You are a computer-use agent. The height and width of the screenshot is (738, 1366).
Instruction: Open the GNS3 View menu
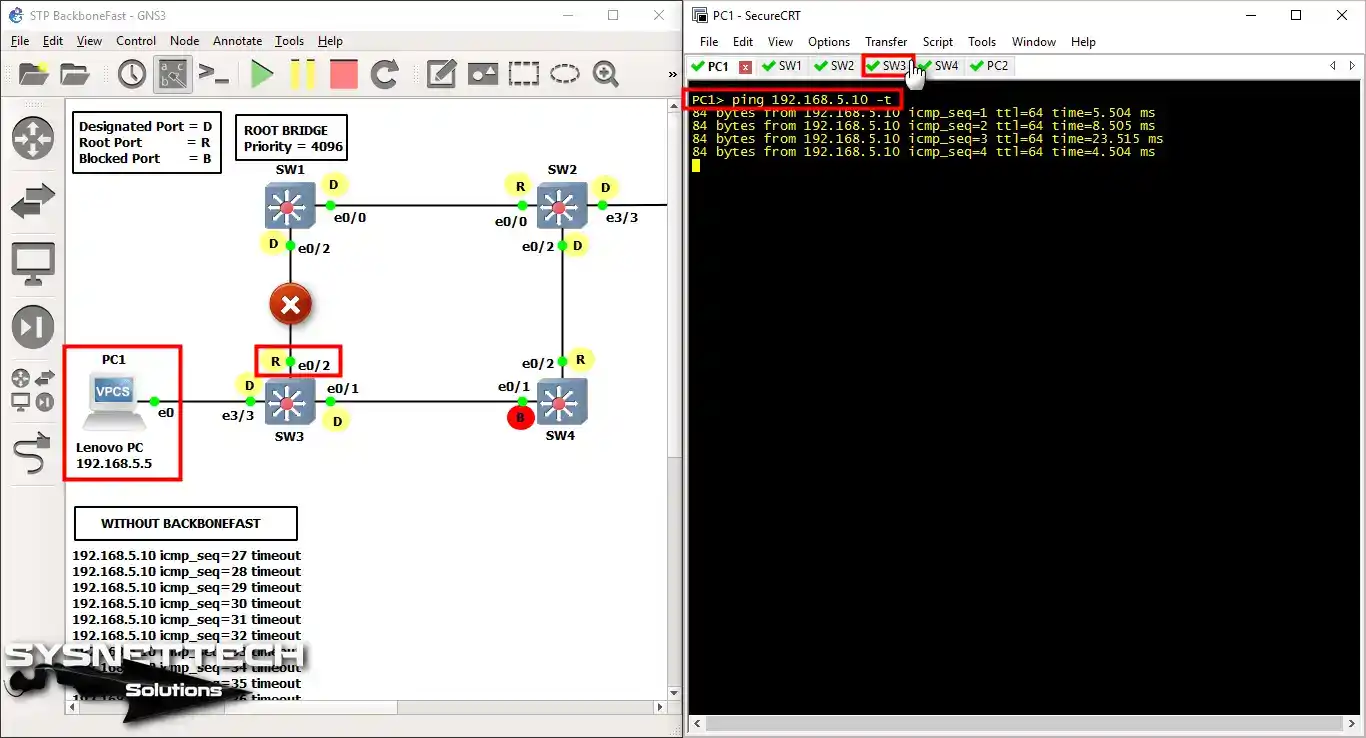click(89, 41)
